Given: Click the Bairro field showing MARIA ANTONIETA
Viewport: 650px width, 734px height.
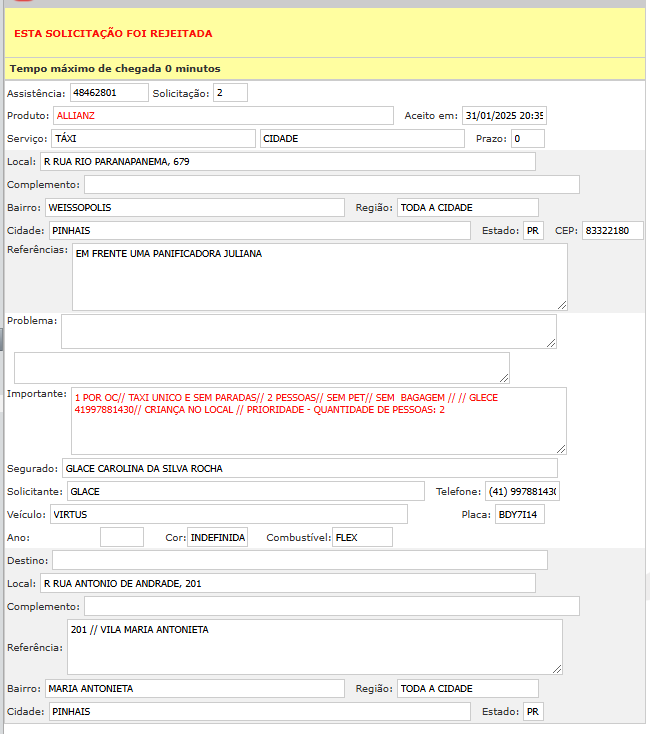Looking at the screenshot, I should 195,688.
